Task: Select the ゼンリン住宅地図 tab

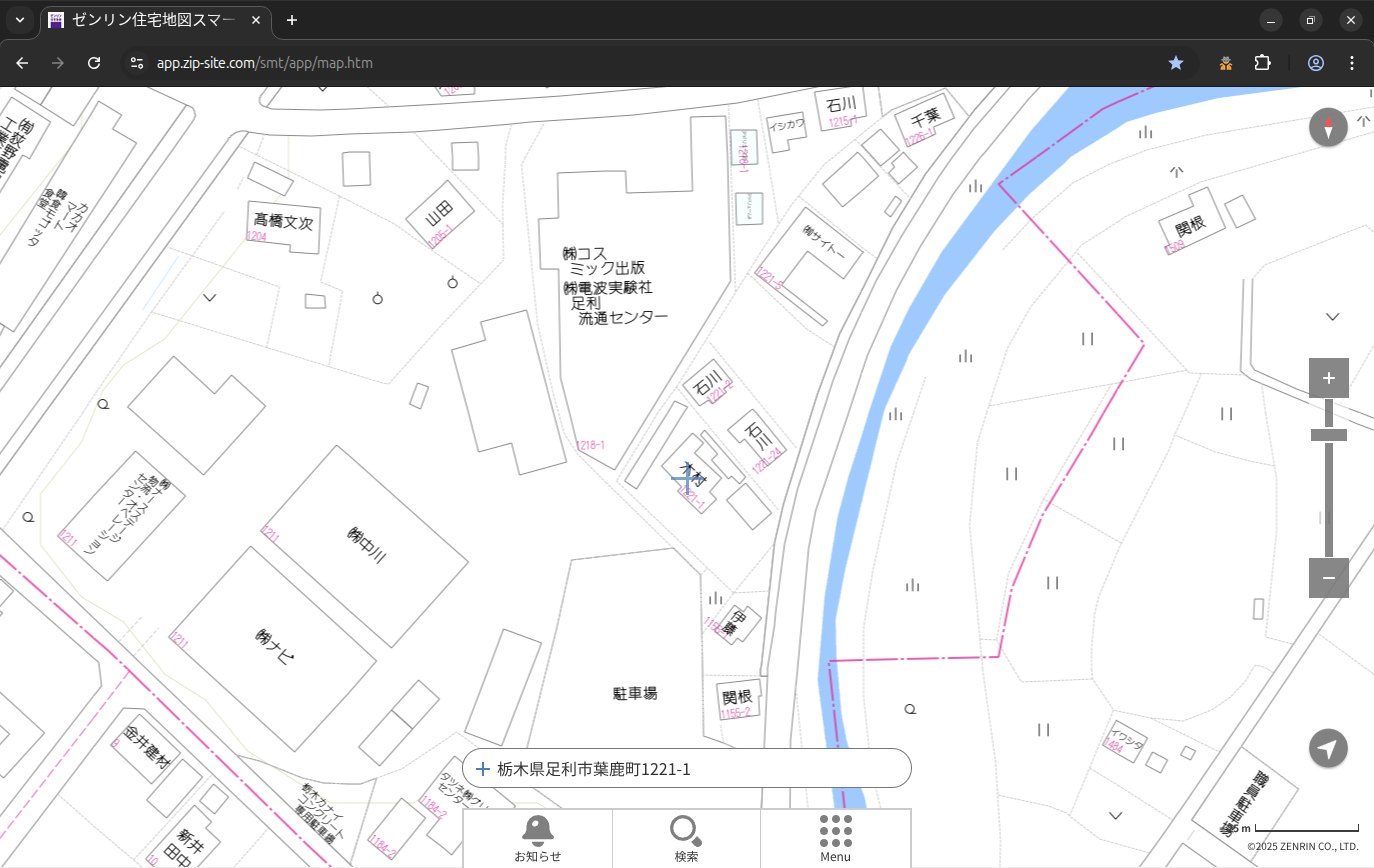Action: (155, 20)
